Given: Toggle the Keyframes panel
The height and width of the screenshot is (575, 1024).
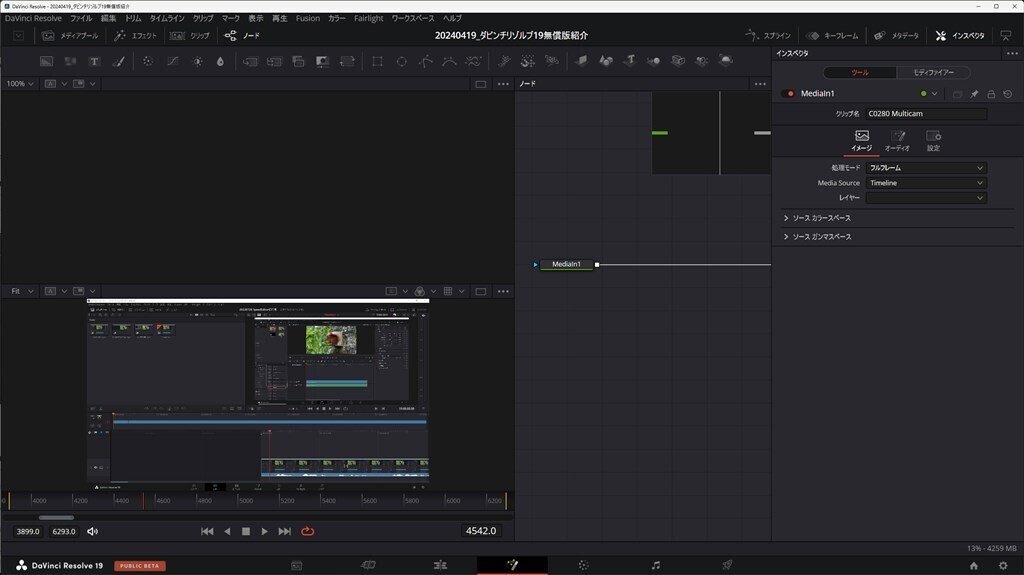Looking at the screenshot, I should [x=832, y=36].
